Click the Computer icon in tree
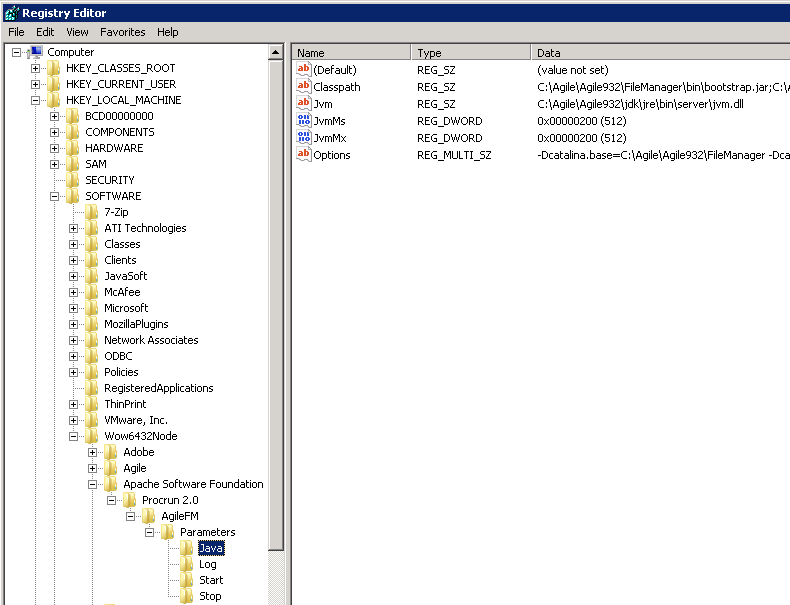Image resolution: width=790 pixels, height=605 pixels. tap(35, 52)
